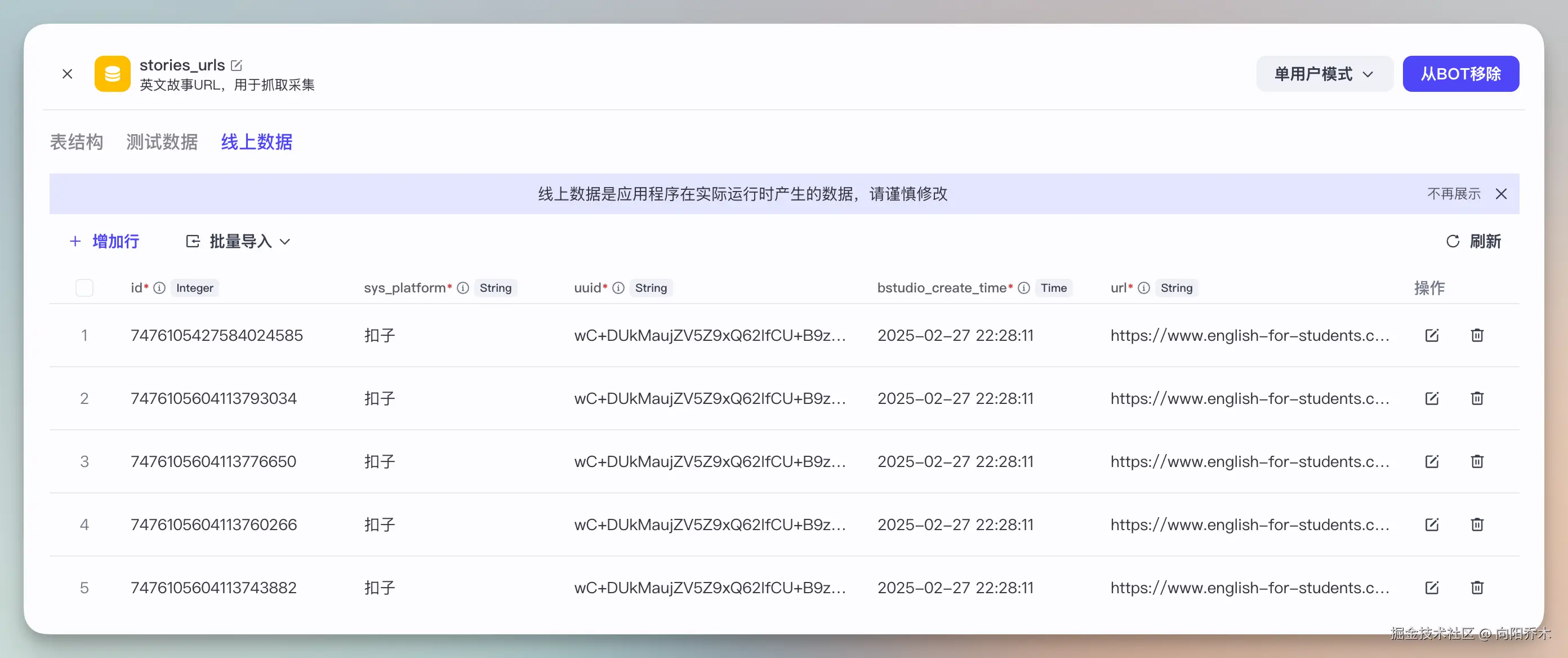The width and height of the screenshot is (1568, 658).
Task: Click info icon beside bstudio_create_time header
Action: (x=1024, y=288)
